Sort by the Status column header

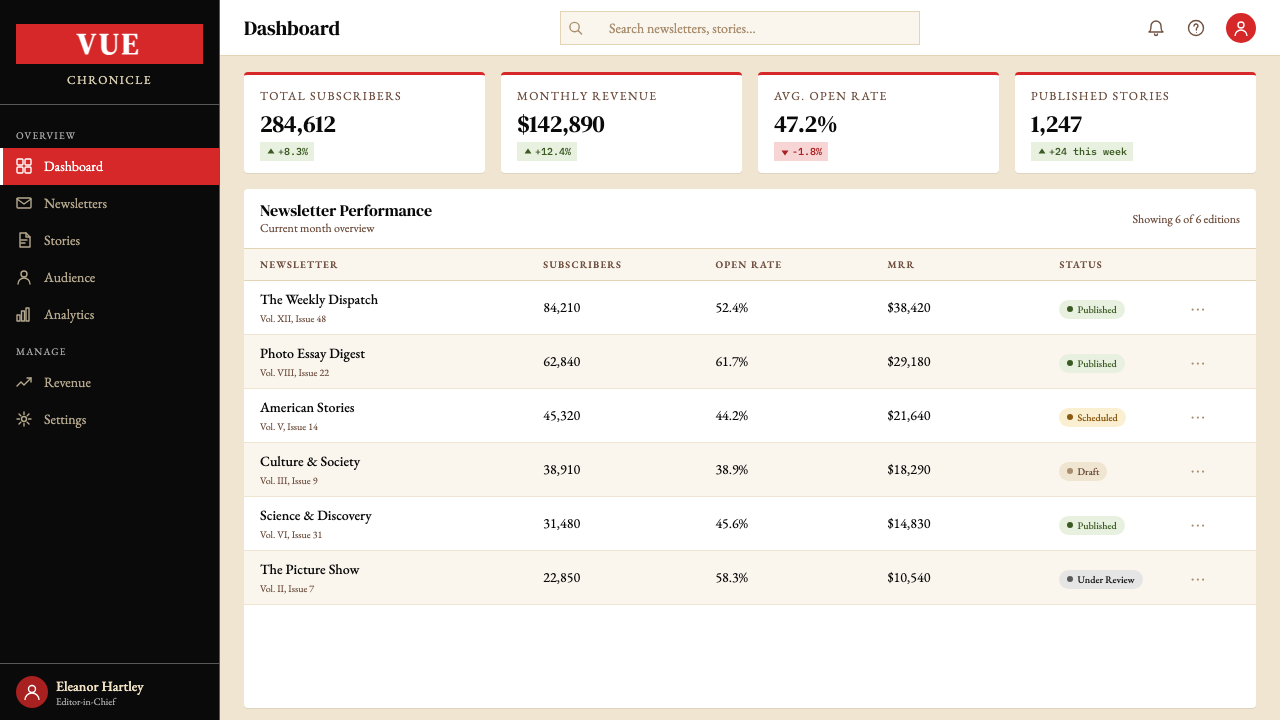point(1081,265)
